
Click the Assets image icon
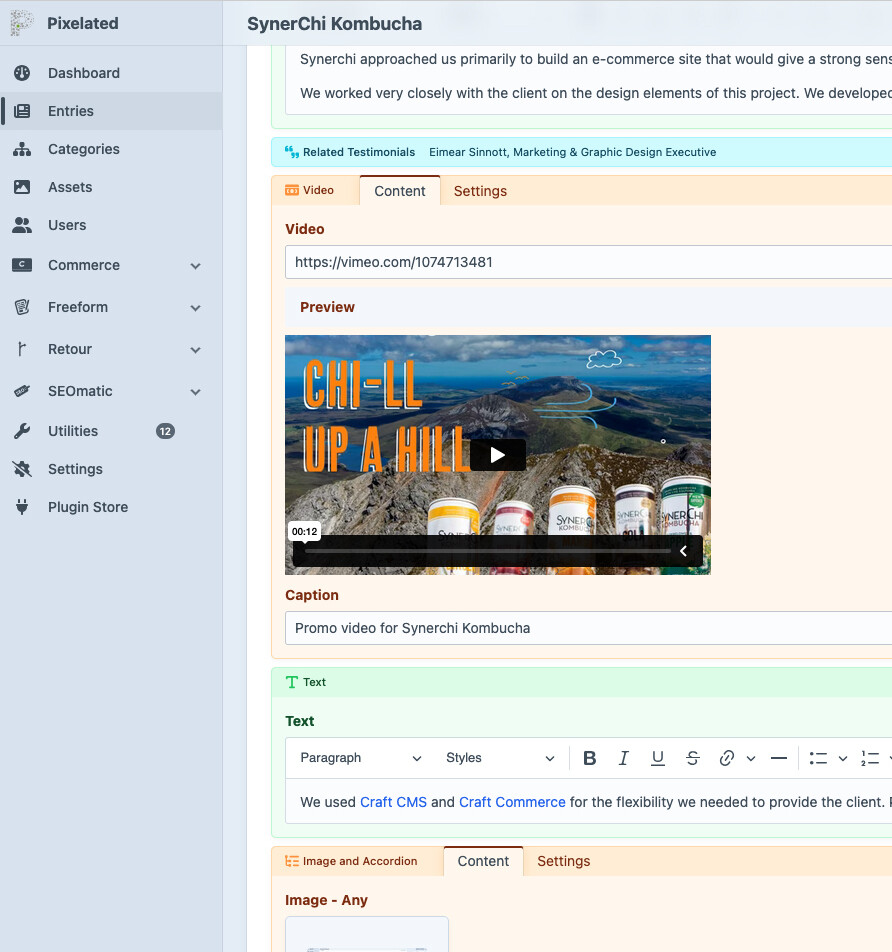tap(22, 187)
